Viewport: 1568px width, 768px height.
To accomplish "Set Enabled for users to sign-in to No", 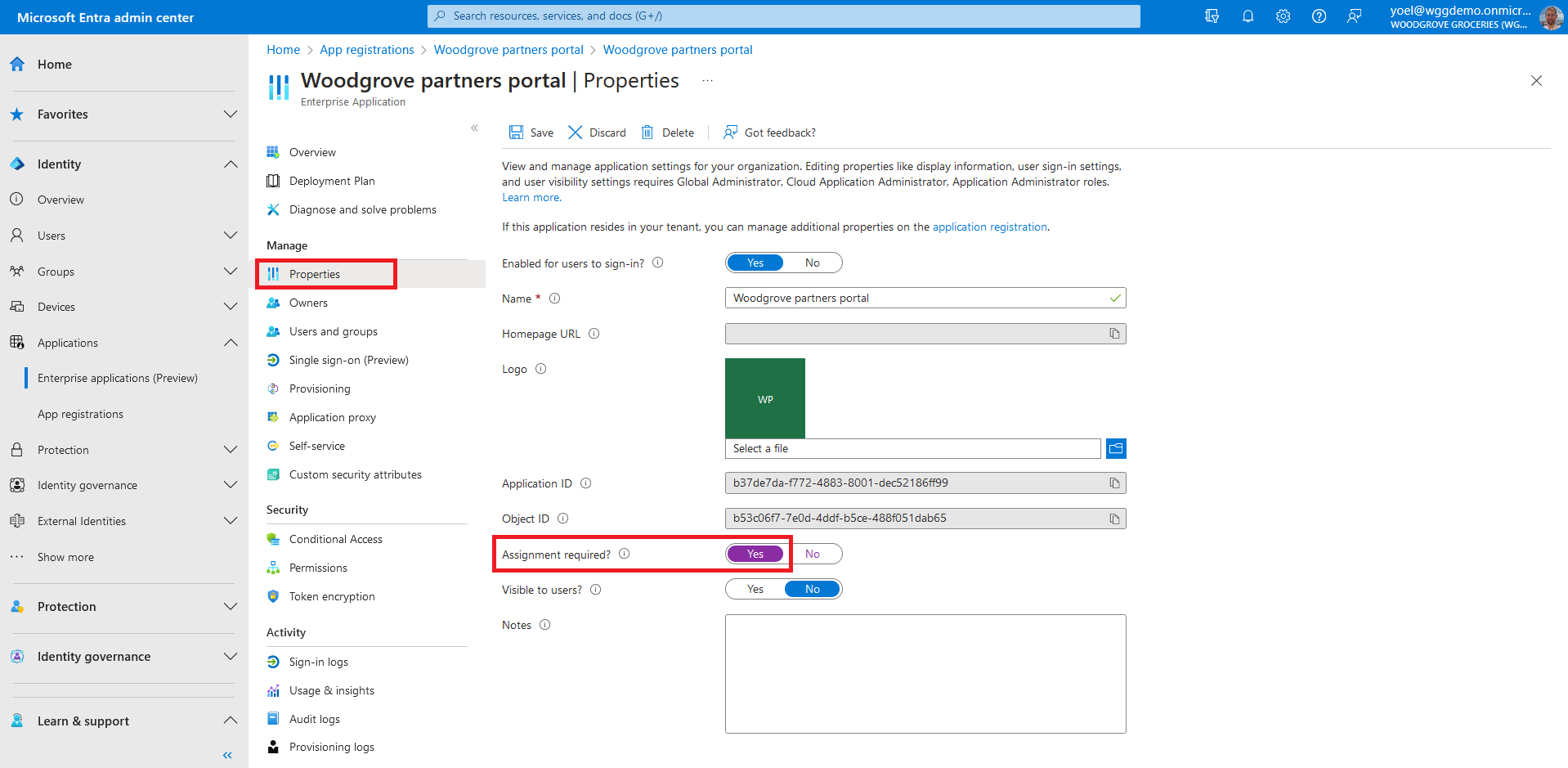I will tap(812, 263).
